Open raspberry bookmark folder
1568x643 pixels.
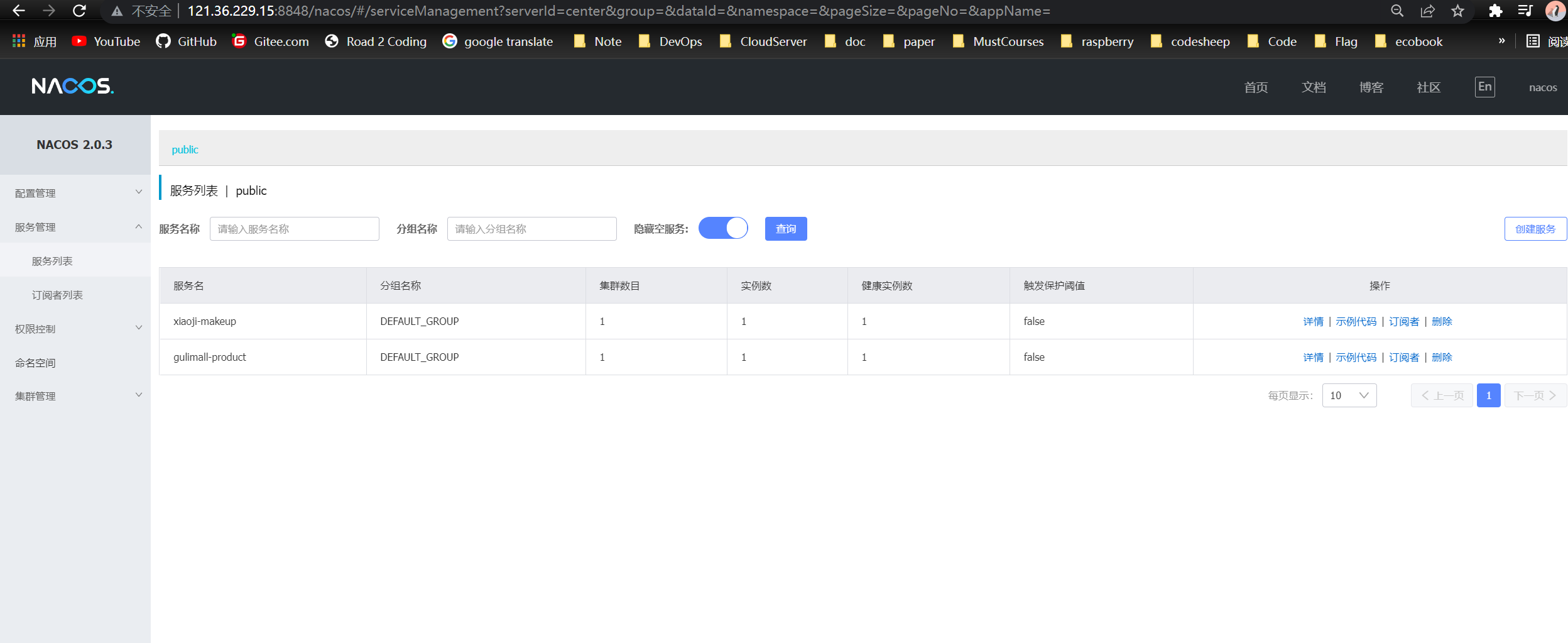pyautogui.click(x=1097, y=41)
